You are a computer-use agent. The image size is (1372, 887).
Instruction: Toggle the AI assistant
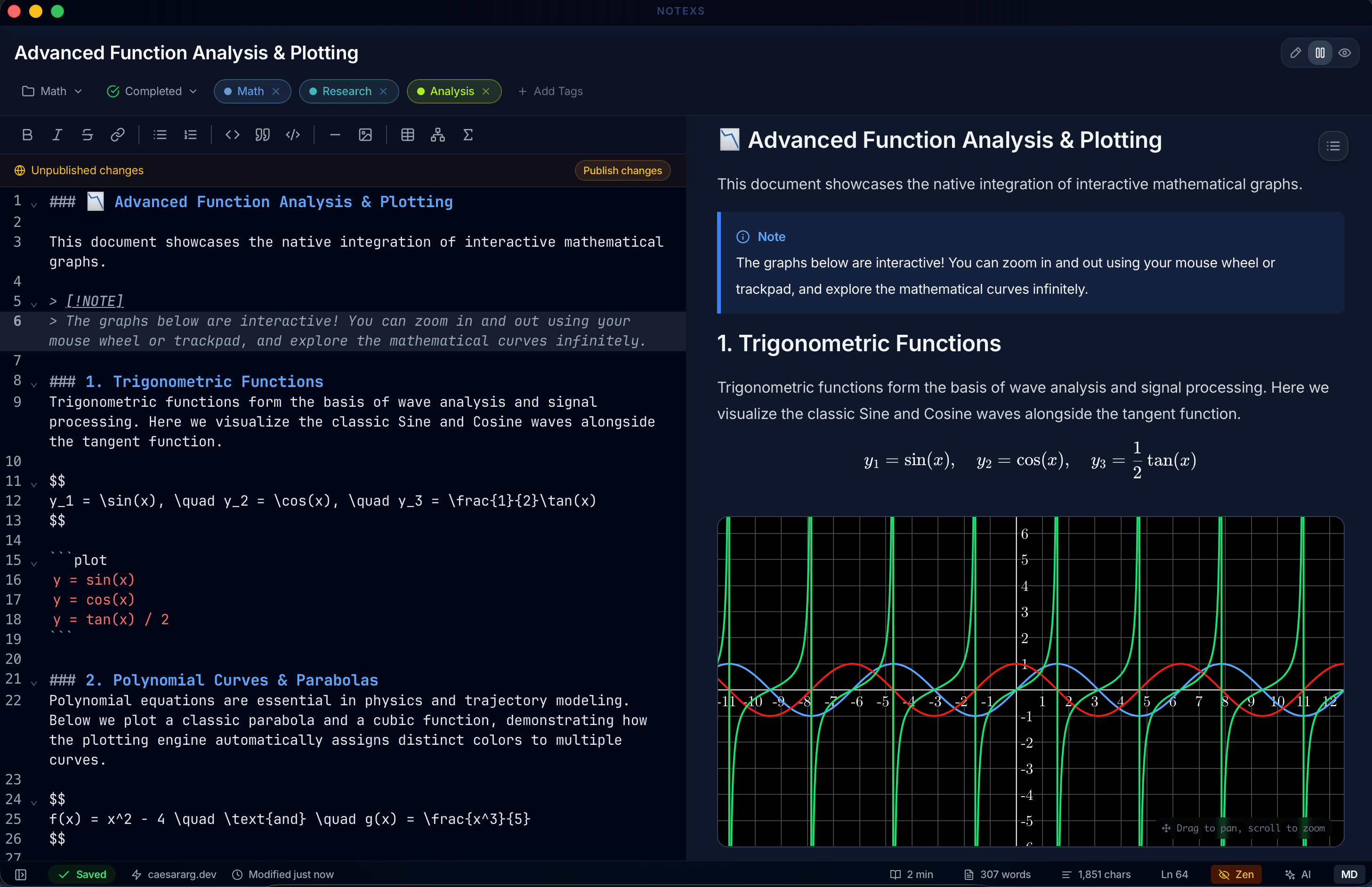pyautogui.click(x=1298, y=874)
